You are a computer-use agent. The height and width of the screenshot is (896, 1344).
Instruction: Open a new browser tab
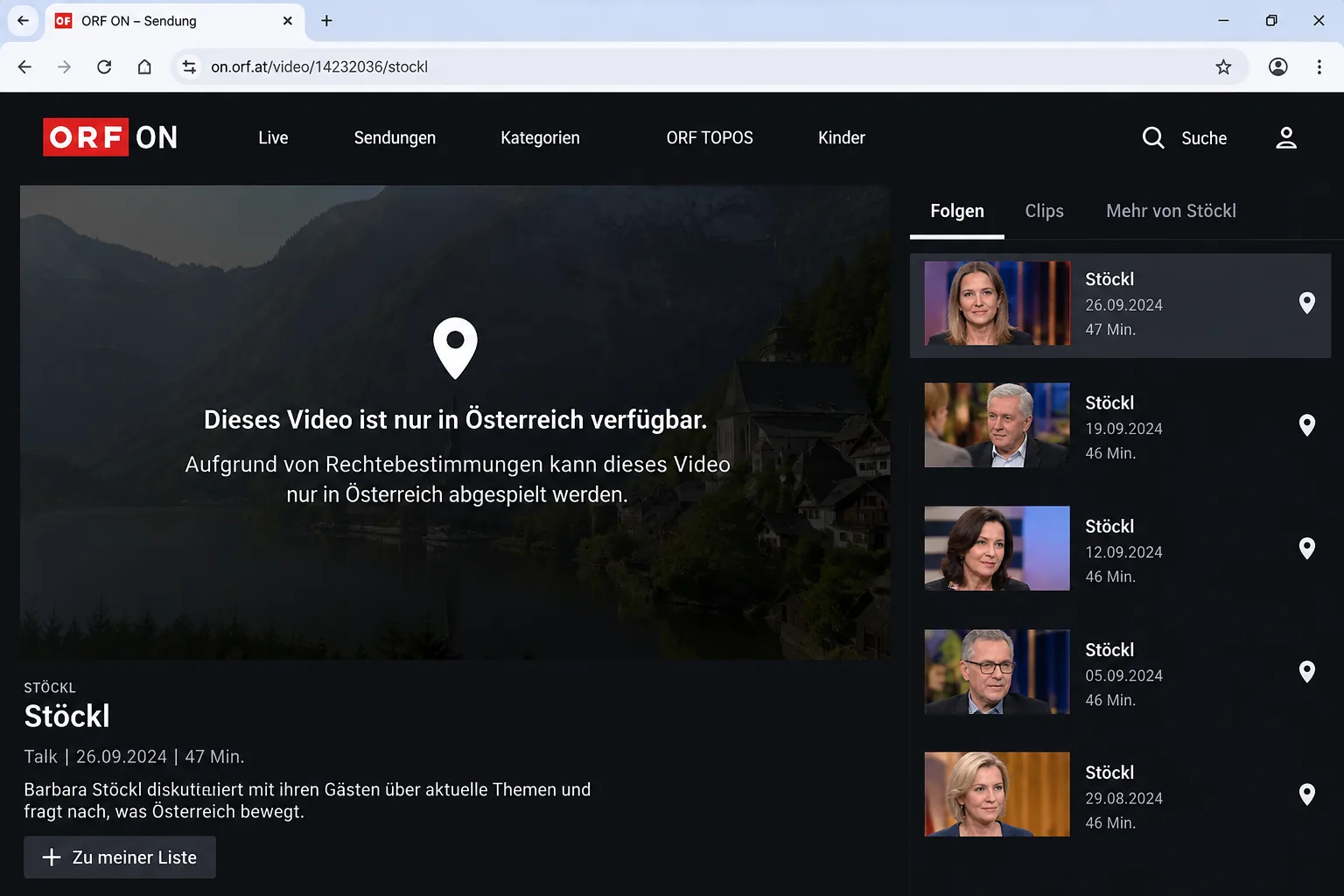(326, 20)
